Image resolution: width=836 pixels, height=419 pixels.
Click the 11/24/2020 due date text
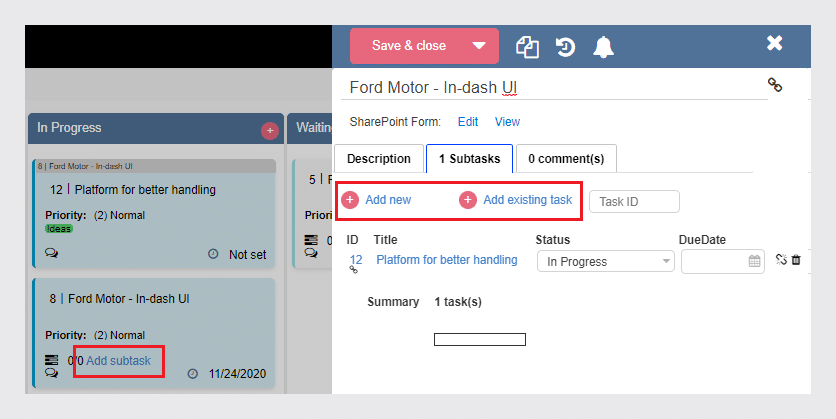[237, 374]
